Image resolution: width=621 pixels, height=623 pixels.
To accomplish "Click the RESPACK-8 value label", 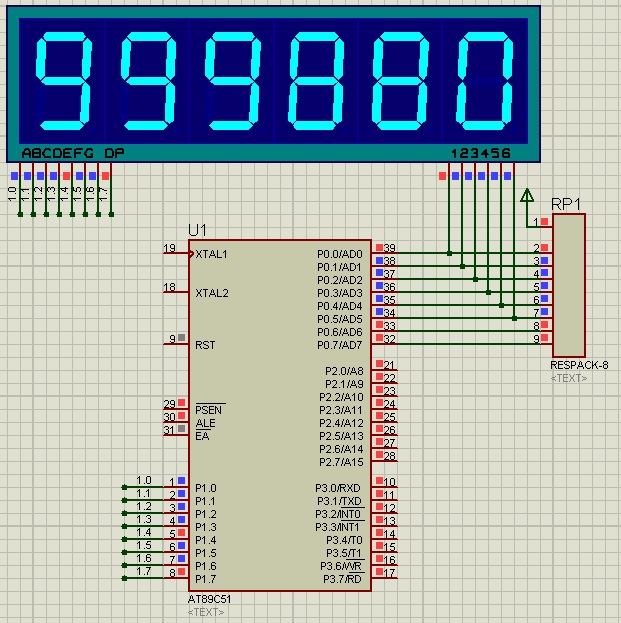I will pos(579,365).
